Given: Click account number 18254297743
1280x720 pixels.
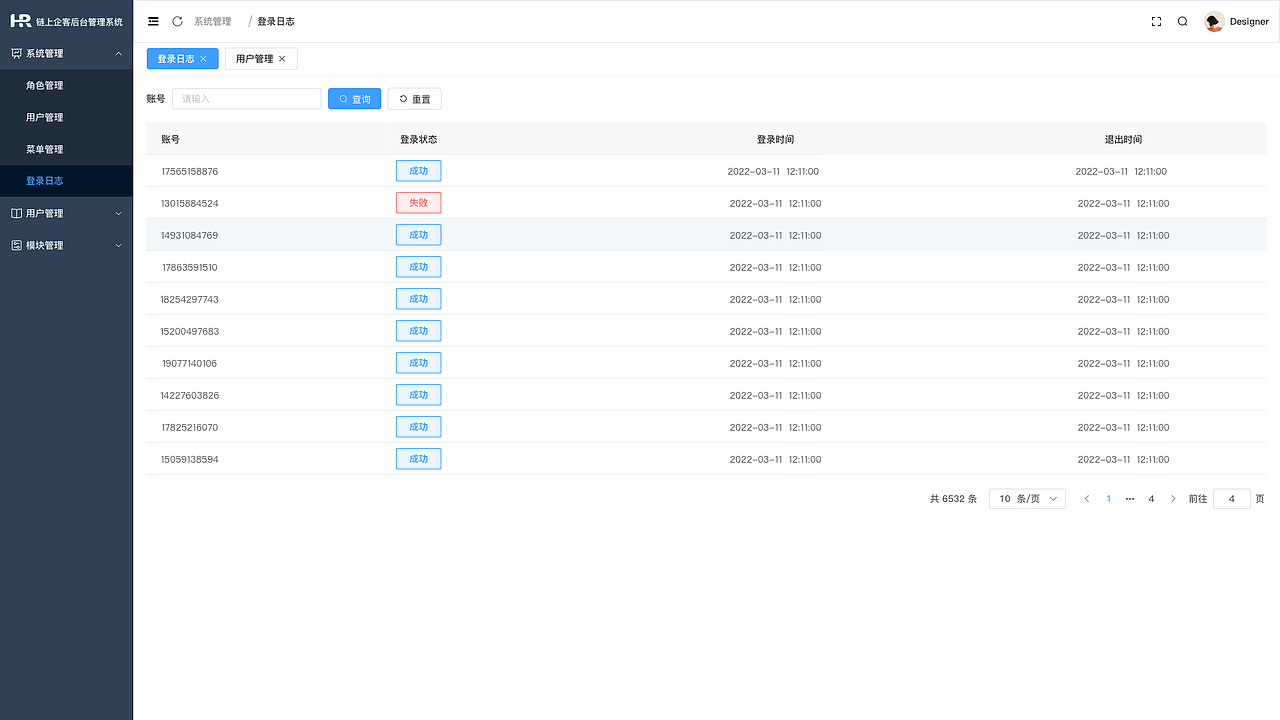Looking at the screenshot, I should click(x=189, y=299).
